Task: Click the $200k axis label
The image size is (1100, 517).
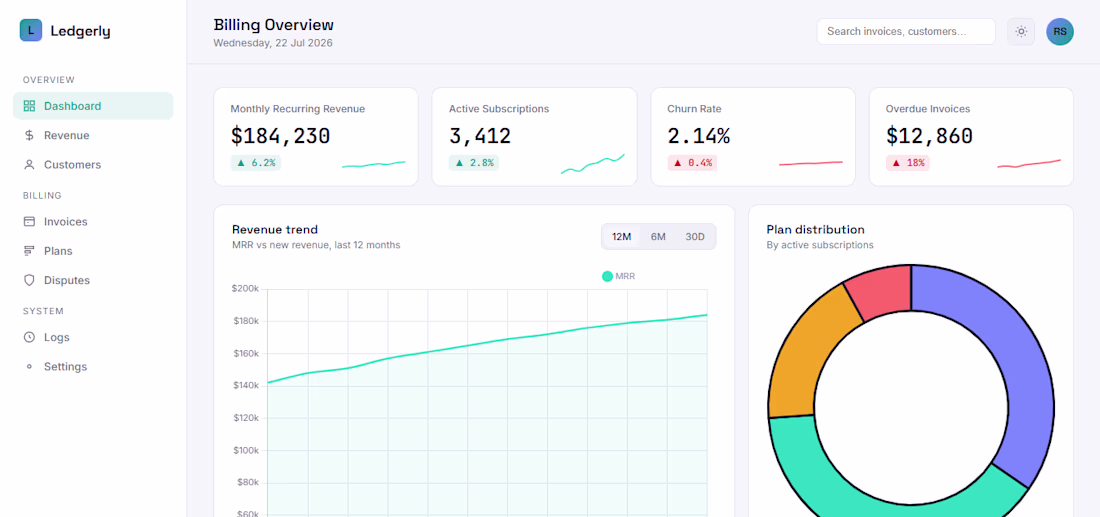Action: (x=246, y=288)
